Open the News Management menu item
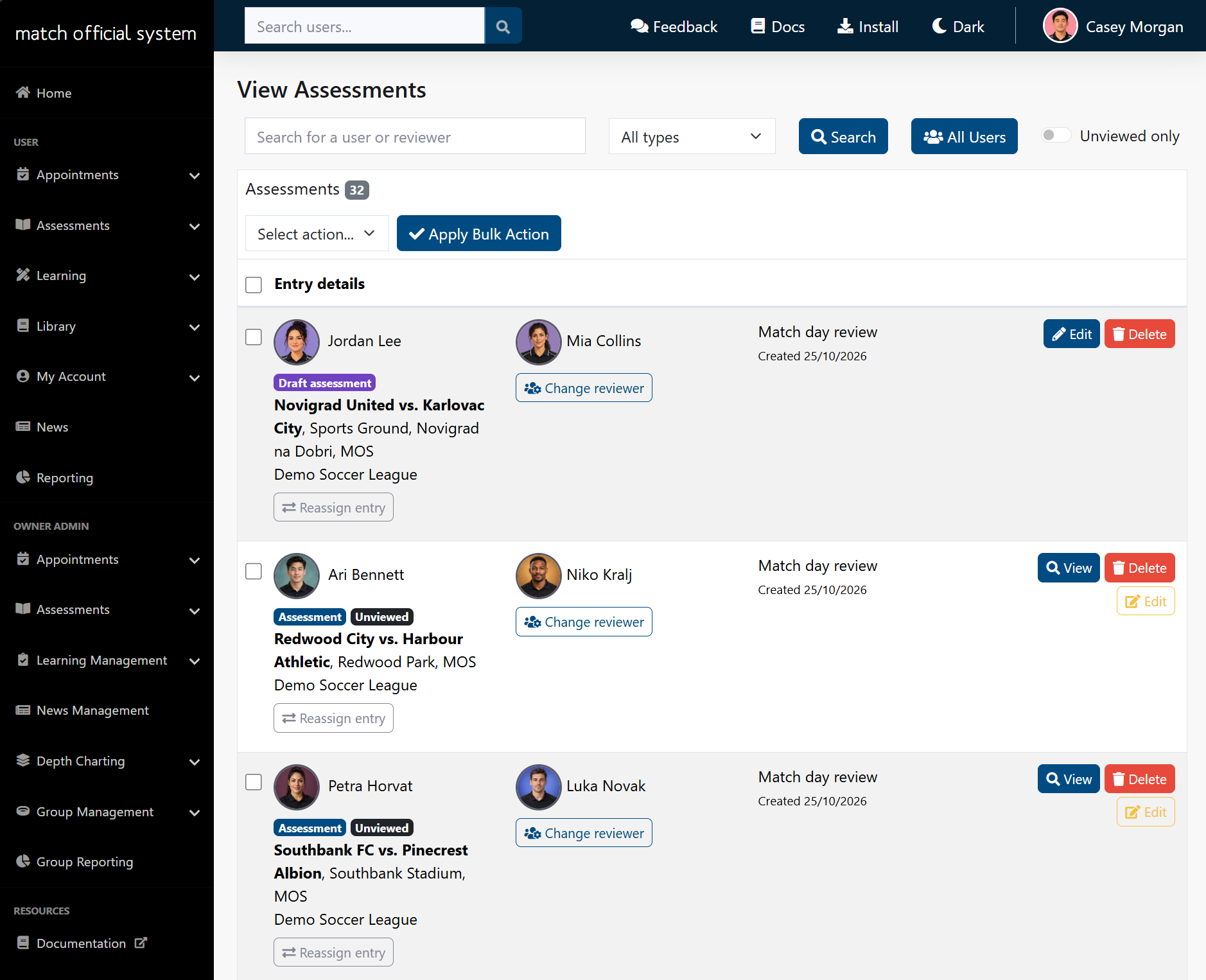Viewport: 1206px width, 980px height. coord(107,710)
